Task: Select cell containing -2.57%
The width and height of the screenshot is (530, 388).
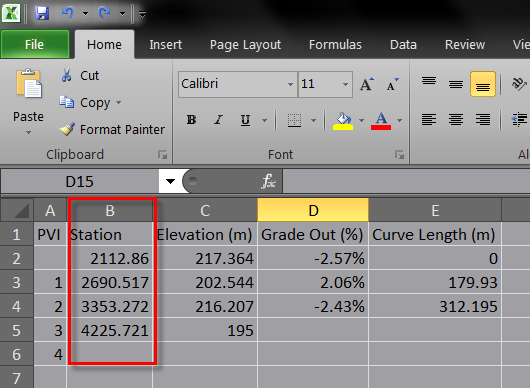Action: 313,258
